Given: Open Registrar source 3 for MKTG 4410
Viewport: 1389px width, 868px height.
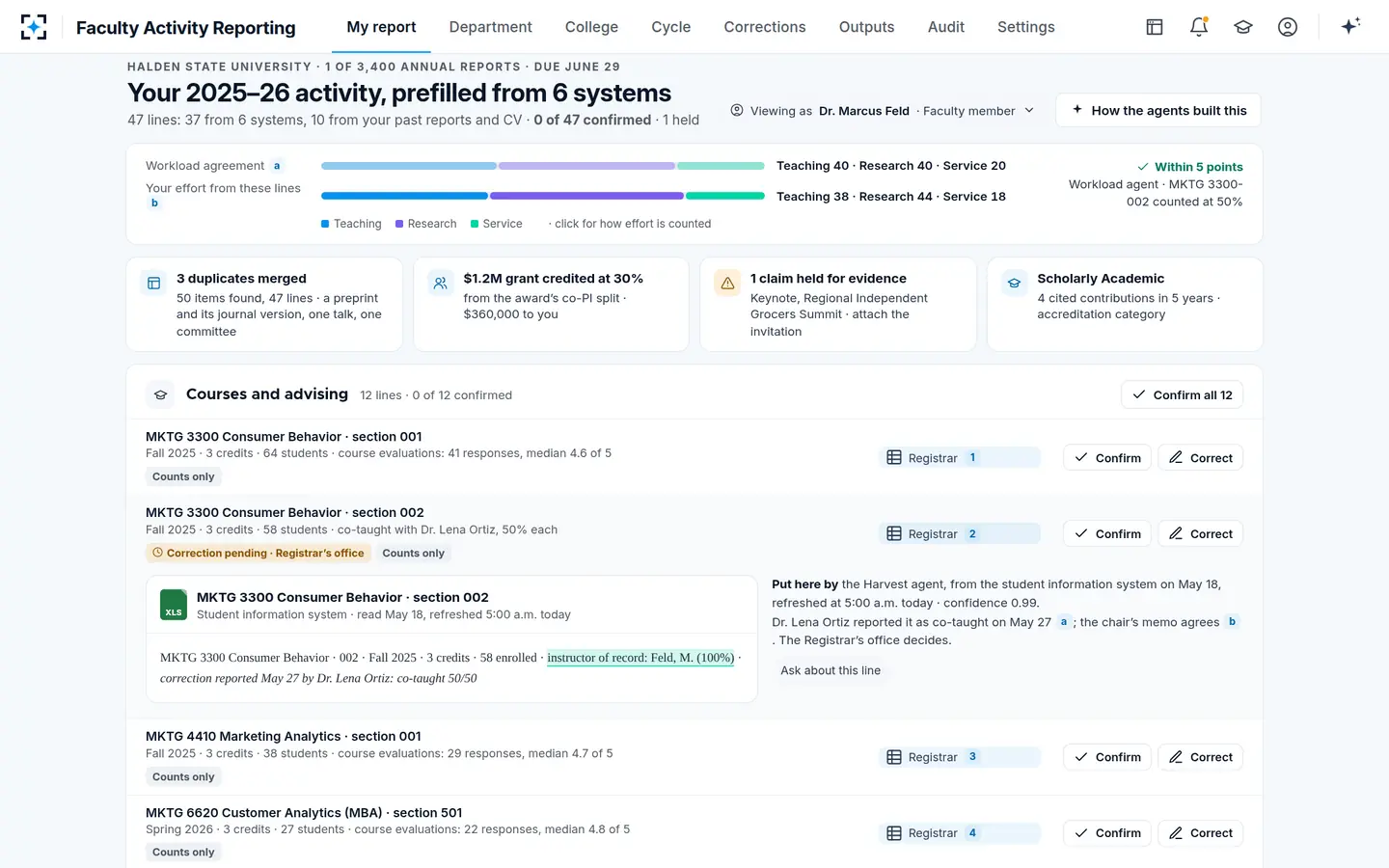Looking at the screenshot, I should coord(960,757).
